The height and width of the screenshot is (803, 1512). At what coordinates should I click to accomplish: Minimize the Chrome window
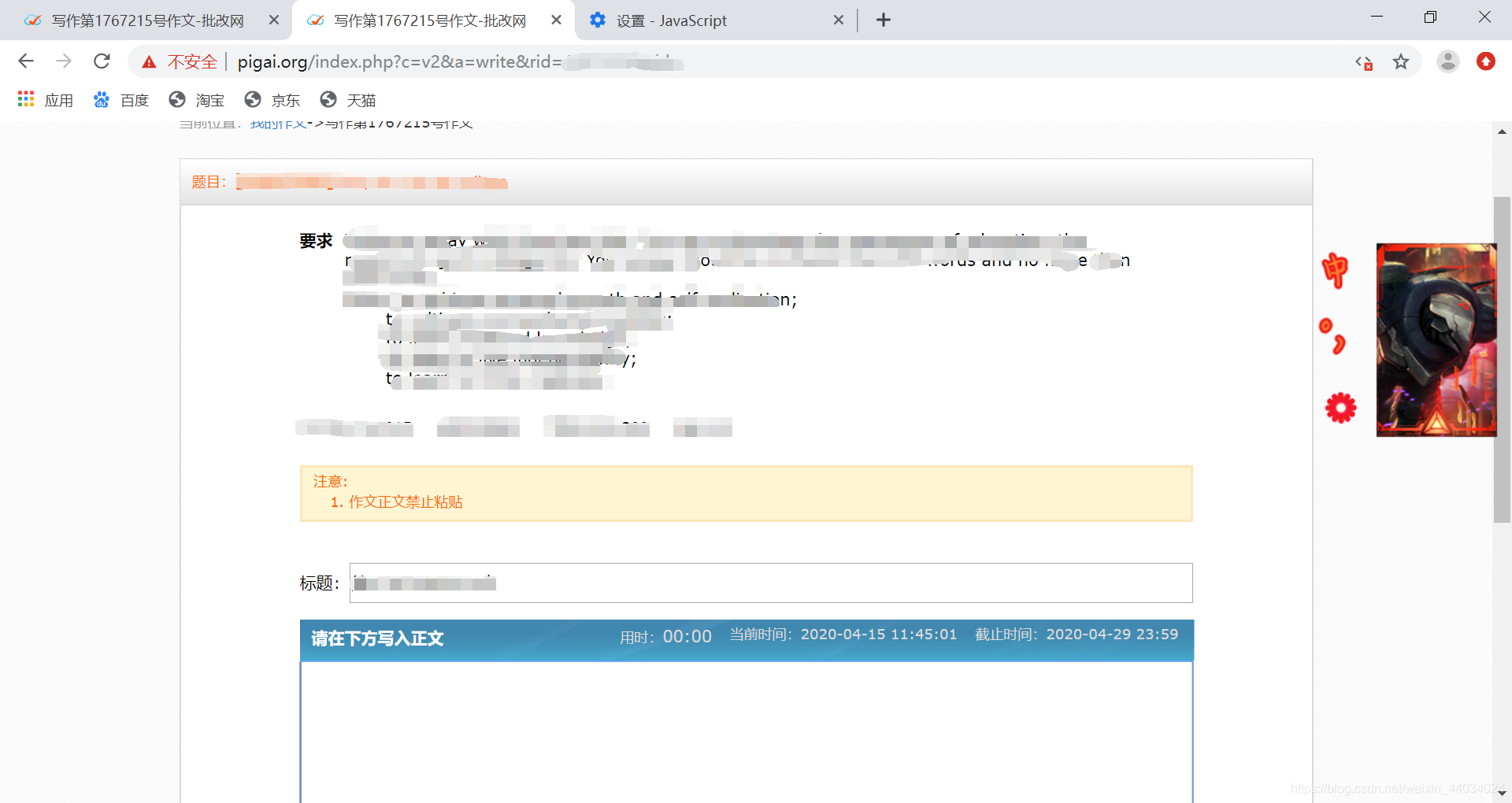[x=1377, y=17]
